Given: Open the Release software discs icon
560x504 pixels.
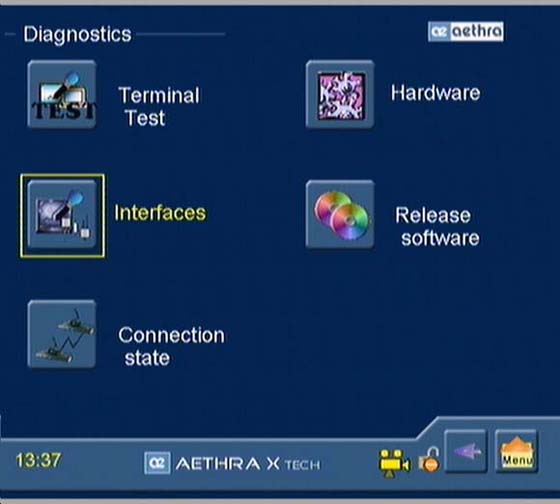Looking at the screenshot, I should pyautogui.click(x=340, y=214).
